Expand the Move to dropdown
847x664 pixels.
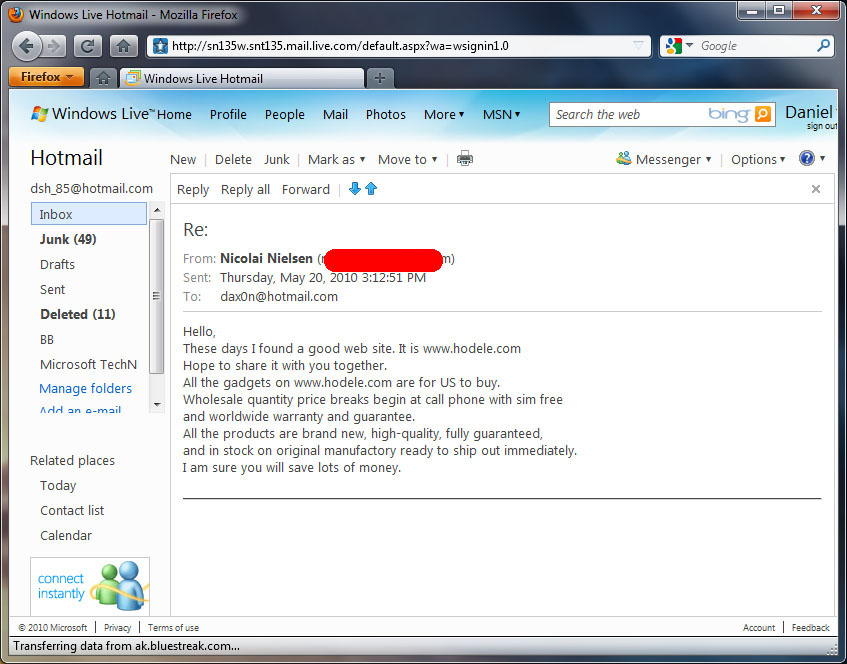click(407, 159)
